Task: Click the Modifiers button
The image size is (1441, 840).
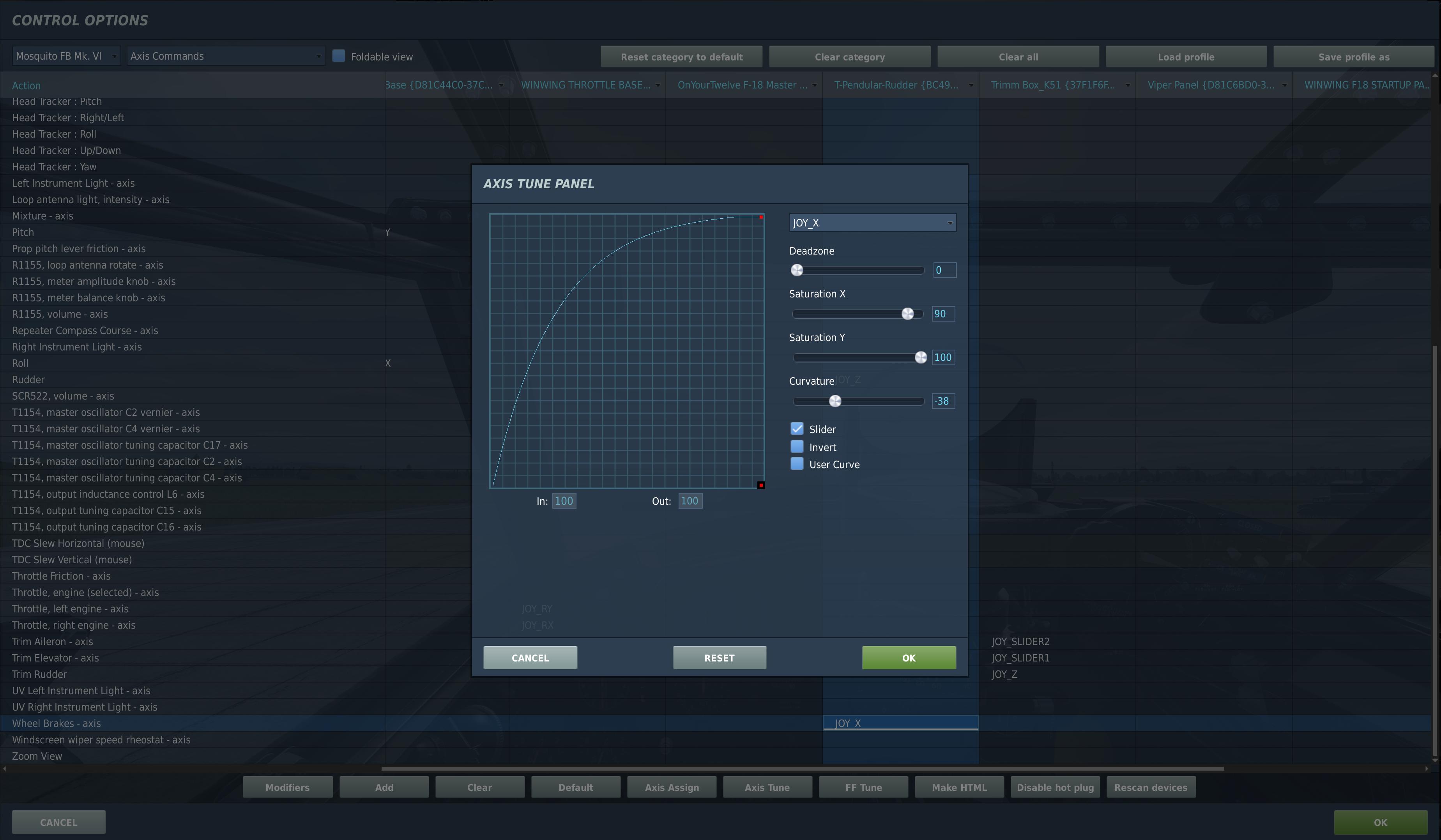Action: (288, 787)
